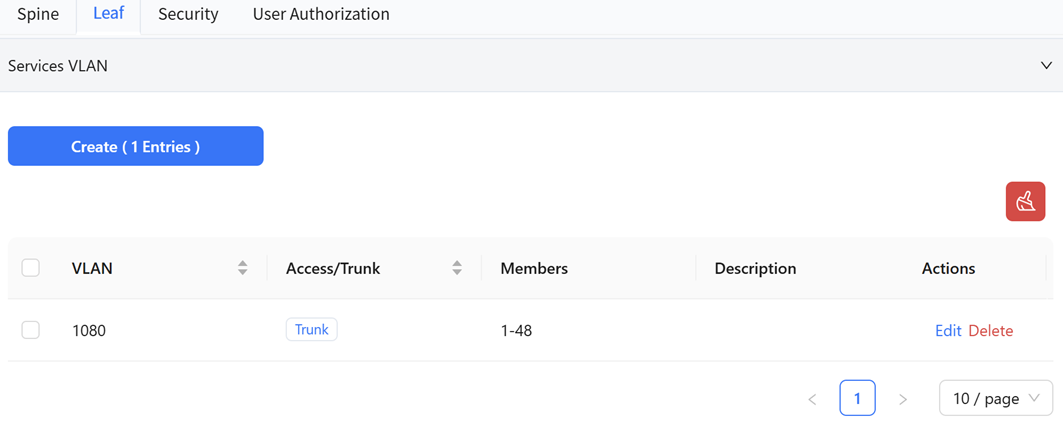Go to the previous page arrow
Screen dimensions: 1063x421
click(x=812, y=399)
